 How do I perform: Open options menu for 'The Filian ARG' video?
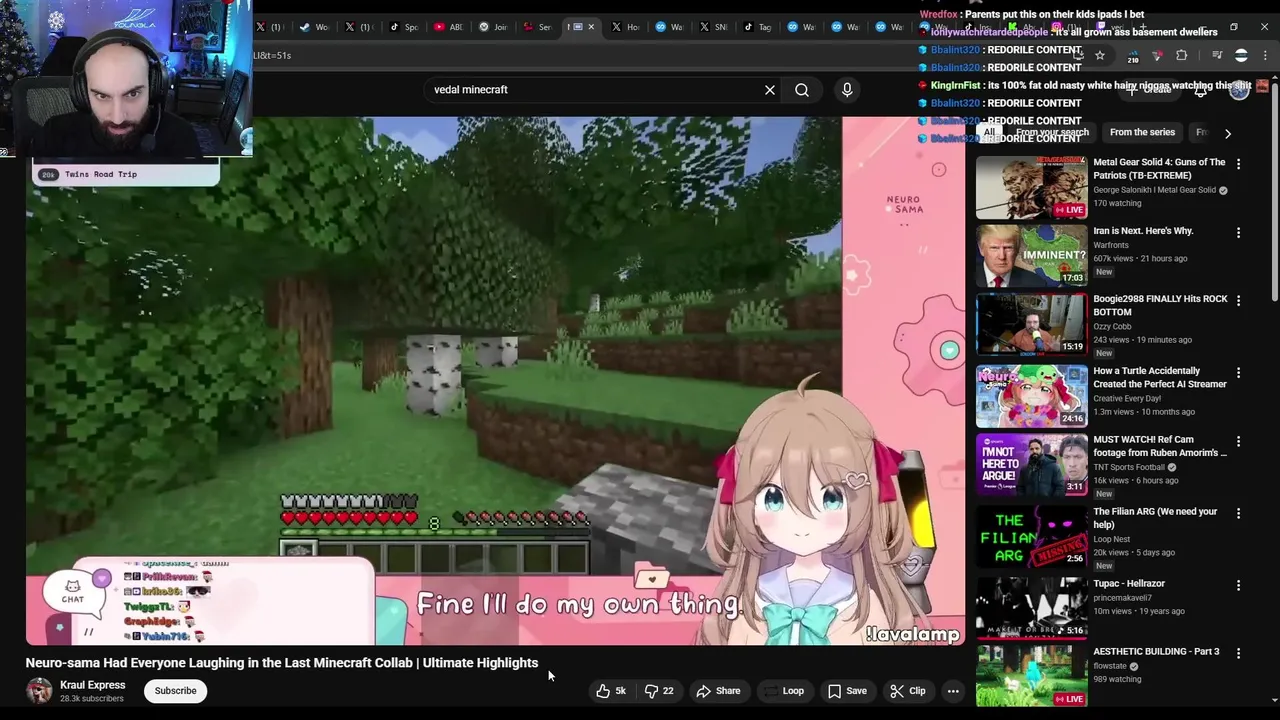click(x=1238, y=514)
